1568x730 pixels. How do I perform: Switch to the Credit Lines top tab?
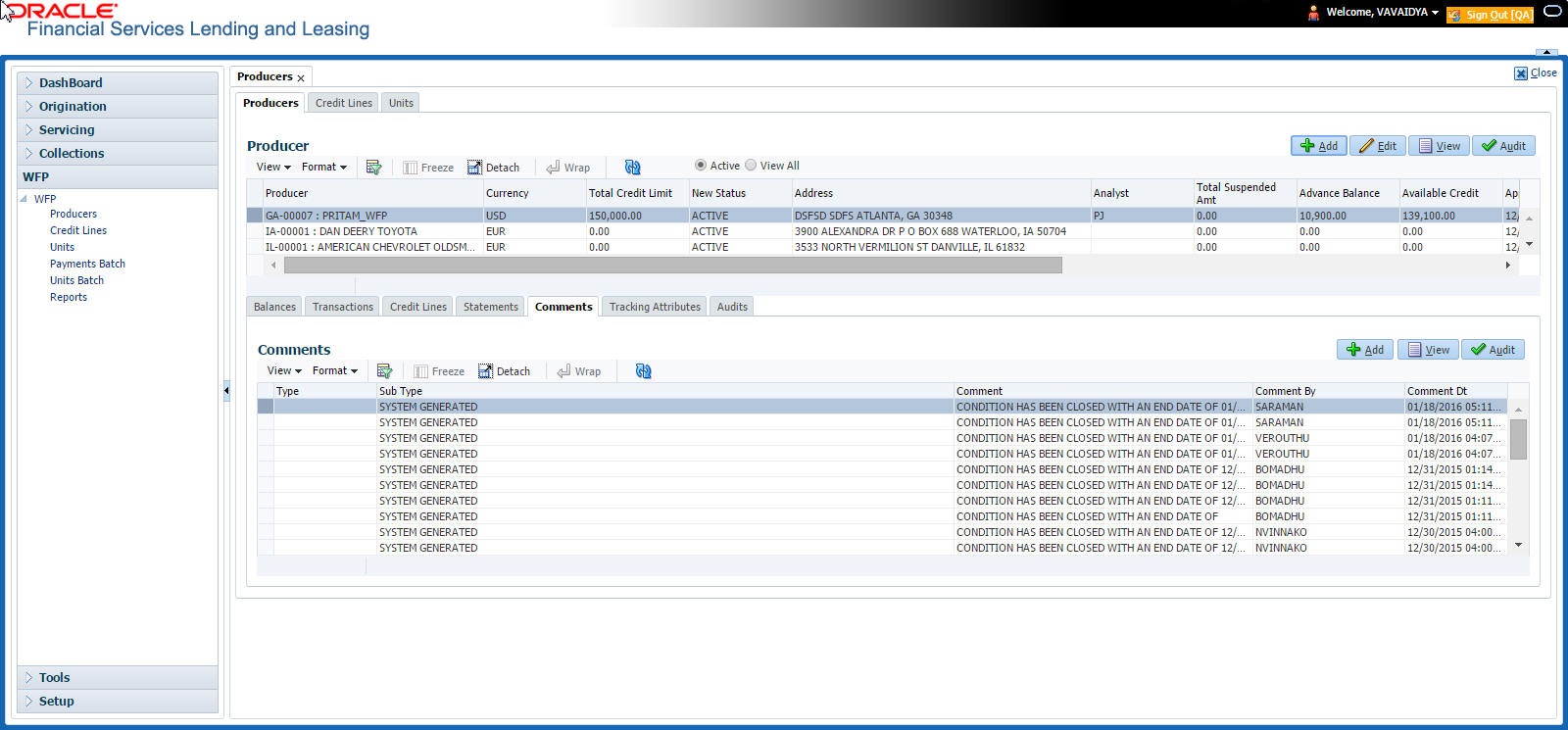point(344,103)
